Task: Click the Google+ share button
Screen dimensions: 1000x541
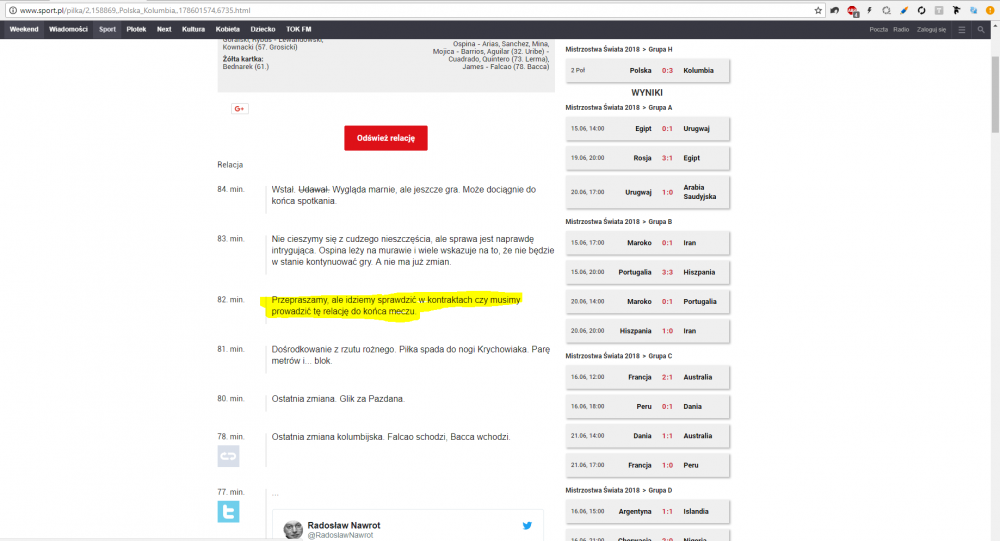Action: pos(240,108)
